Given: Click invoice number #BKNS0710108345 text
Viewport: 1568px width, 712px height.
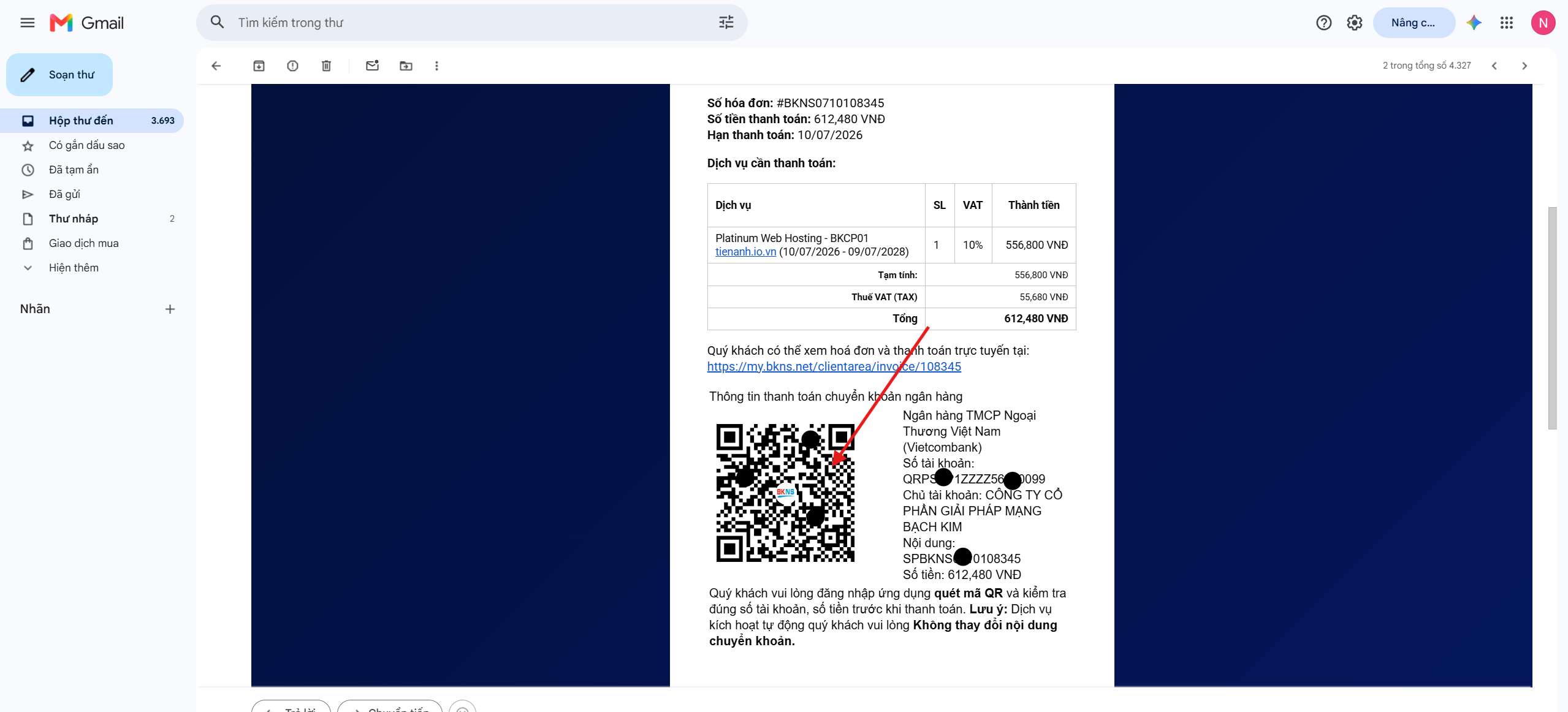Looking at the screenshot, I should (x=830, y=103).
